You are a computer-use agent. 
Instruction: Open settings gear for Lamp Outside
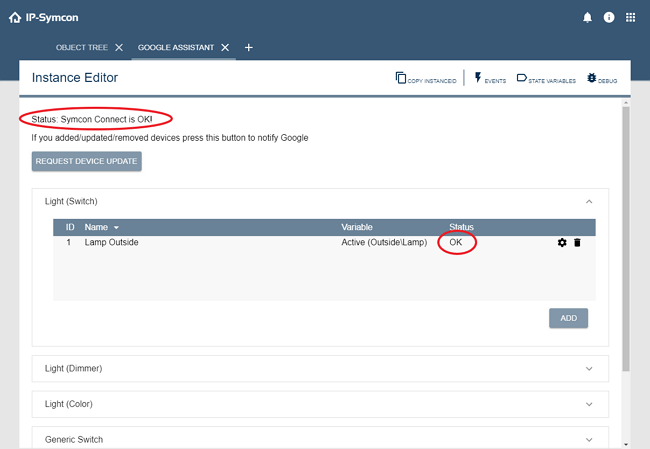coord(562,243)
